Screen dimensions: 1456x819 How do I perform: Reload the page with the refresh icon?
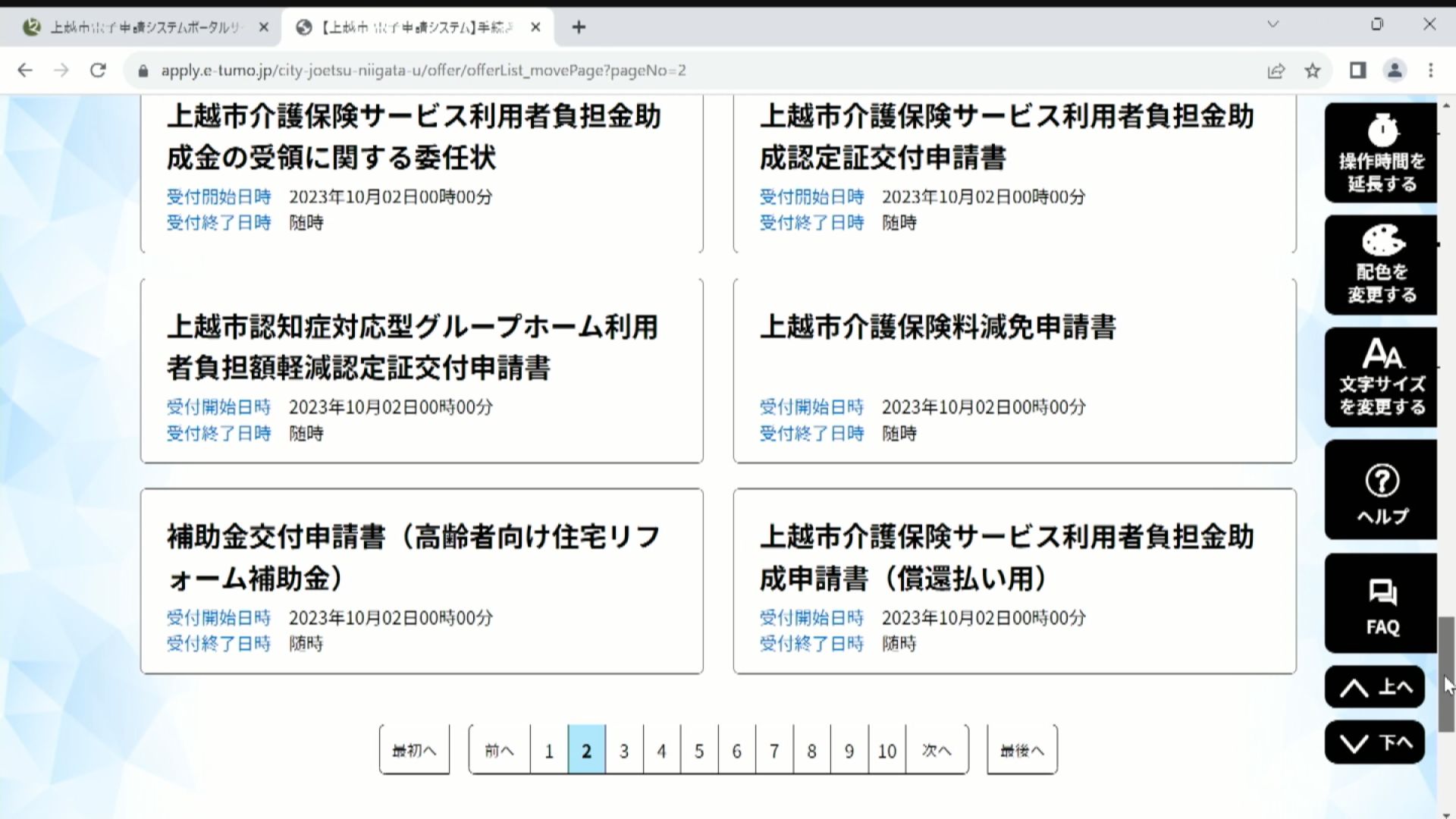pos(98,71)
